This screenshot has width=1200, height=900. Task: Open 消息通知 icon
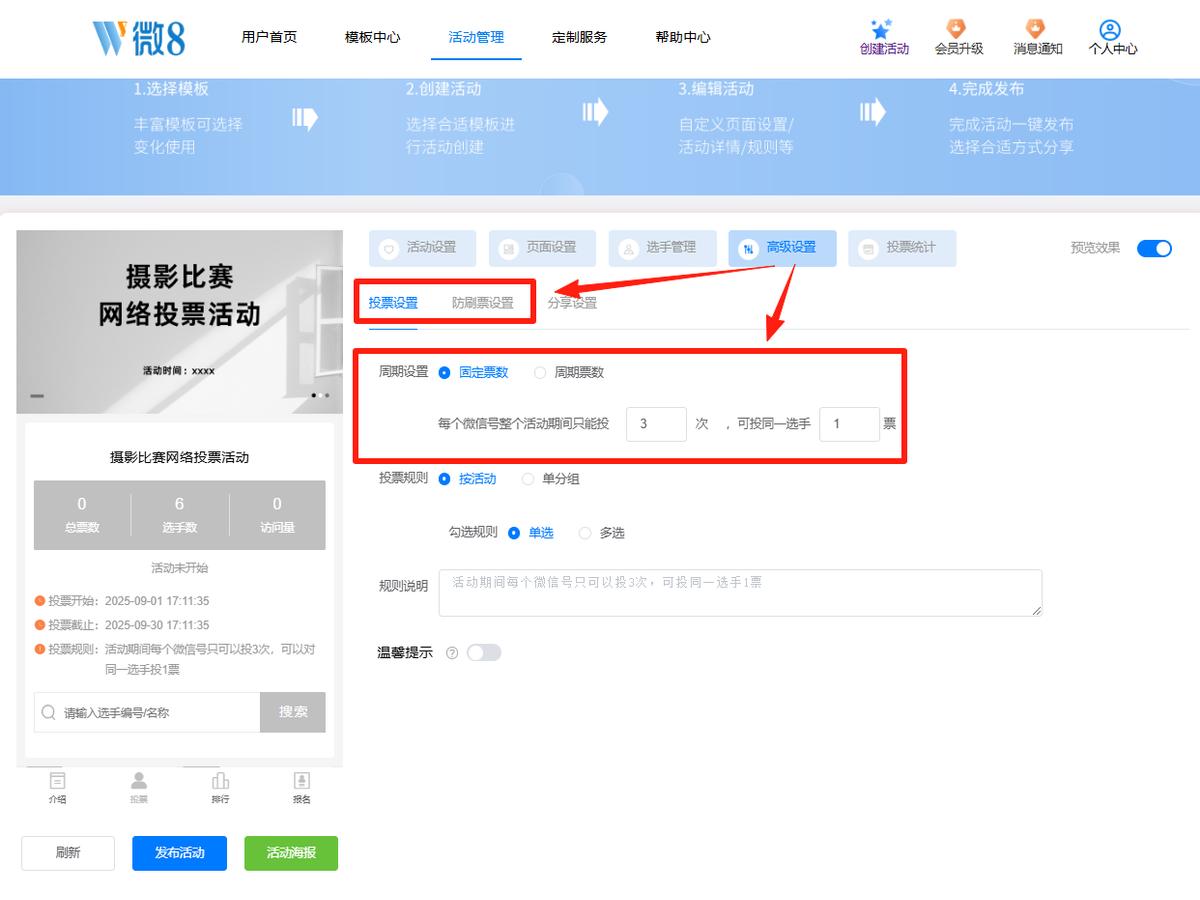pos(1036,28)
